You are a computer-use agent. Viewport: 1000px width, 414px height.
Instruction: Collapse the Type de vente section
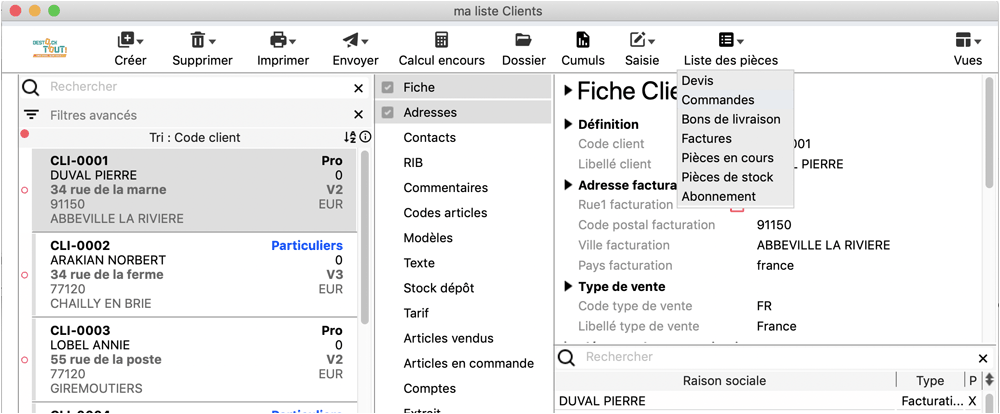click(x=569, y=286)
